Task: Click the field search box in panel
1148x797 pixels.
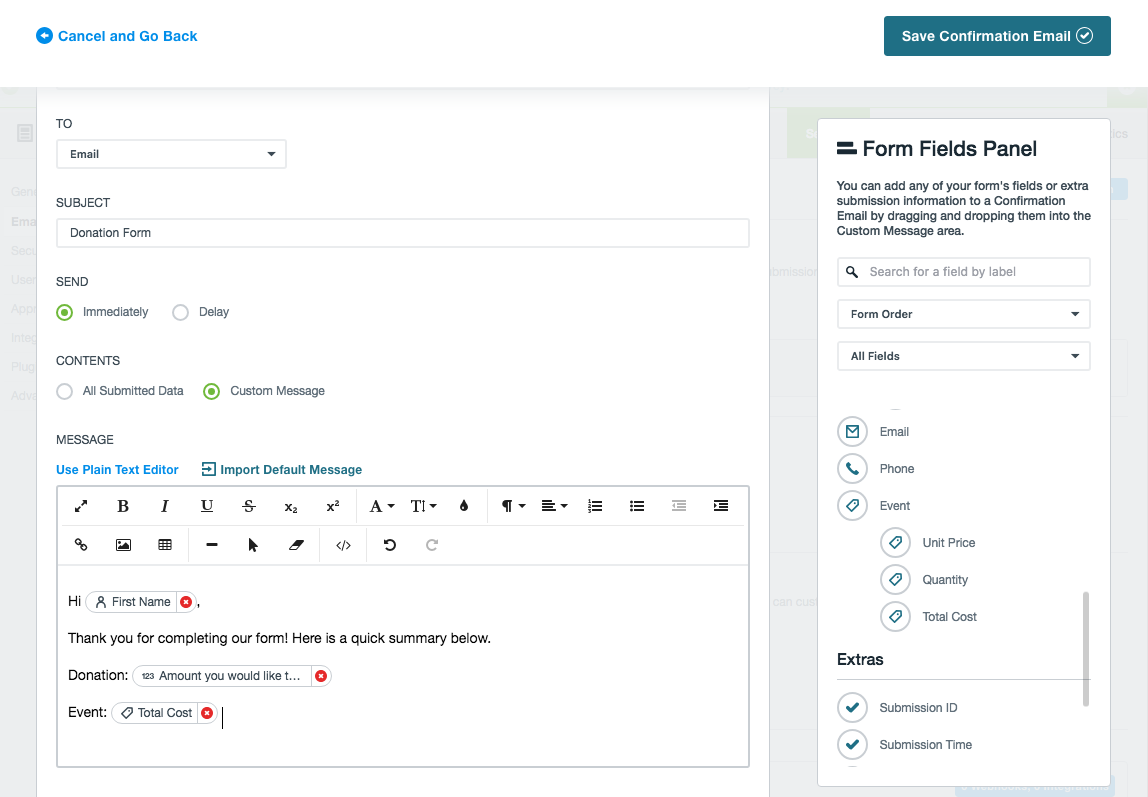Action: pyautogui.click(x=963, y=272)
